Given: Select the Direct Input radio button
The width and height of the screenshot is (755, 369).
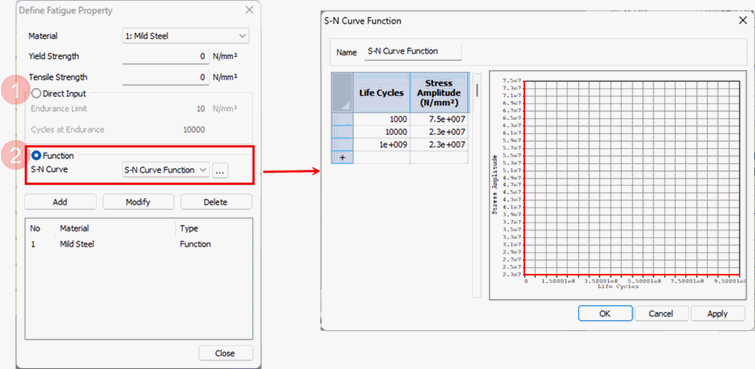Looking at the screenshot, I should coord(36,93).
